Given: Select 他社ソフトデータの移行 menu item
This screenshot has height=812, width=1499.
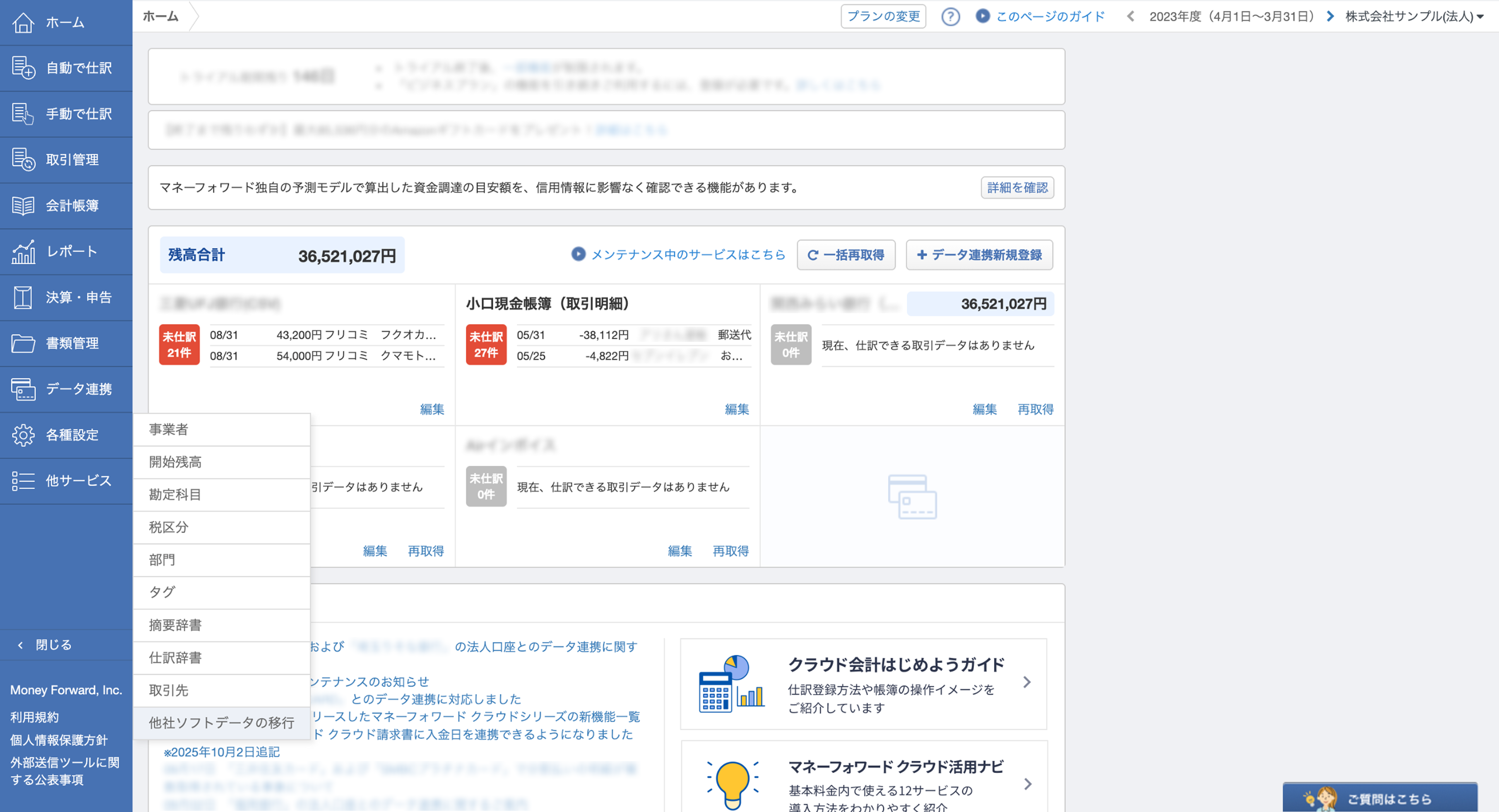Looking at the screenshot, I should [221, 722].
